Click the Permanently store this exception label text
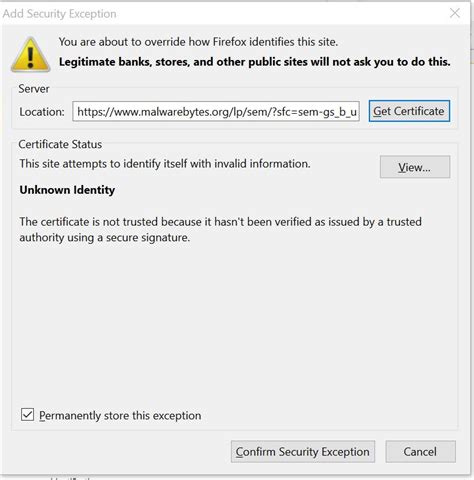The image size is (474, 480). point(120,416)
